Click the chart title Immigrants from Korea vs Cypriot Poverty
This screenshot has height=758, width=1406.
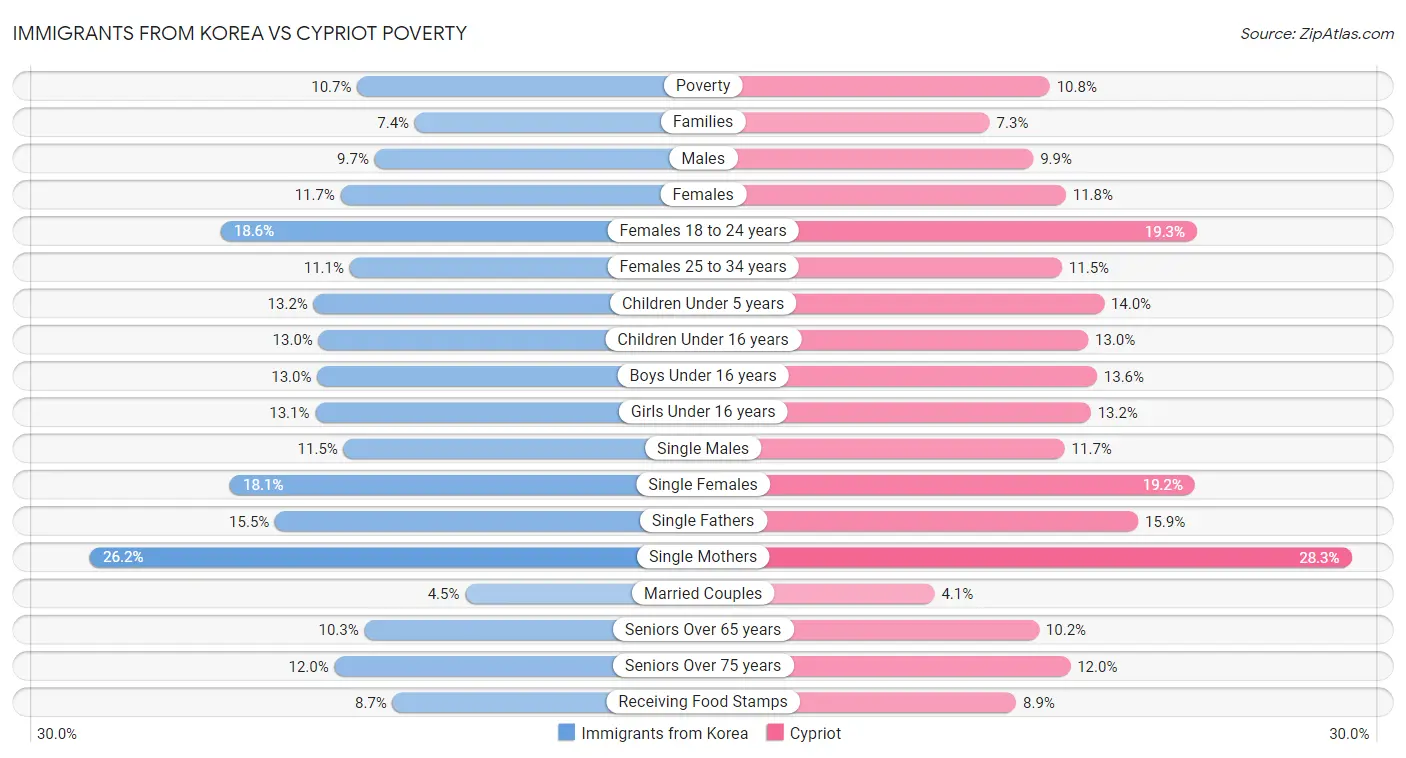point(240,33)
